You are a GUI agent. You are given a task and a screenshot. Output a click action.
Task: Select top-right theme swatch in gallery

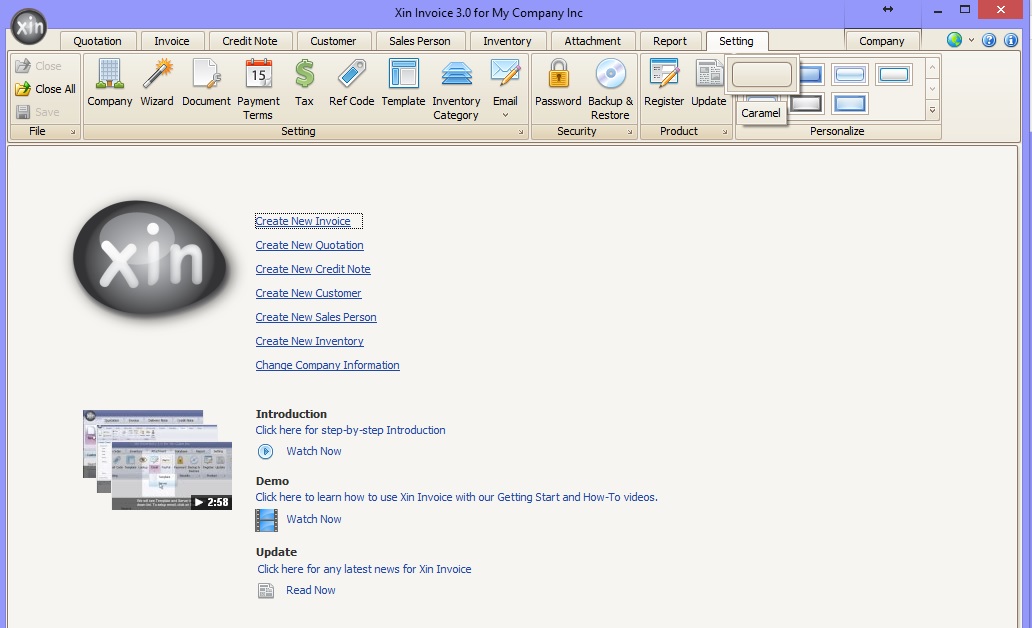pos(894,74)
